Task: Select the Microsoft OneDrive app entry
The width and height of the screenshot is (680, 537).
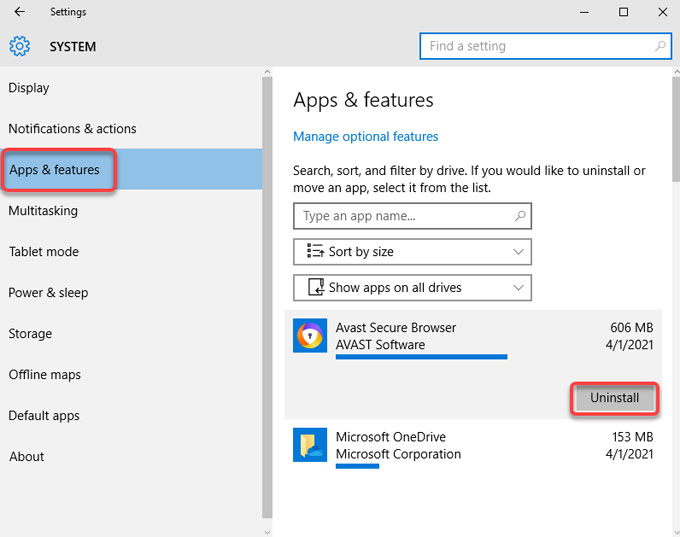Action: [473, 446]
